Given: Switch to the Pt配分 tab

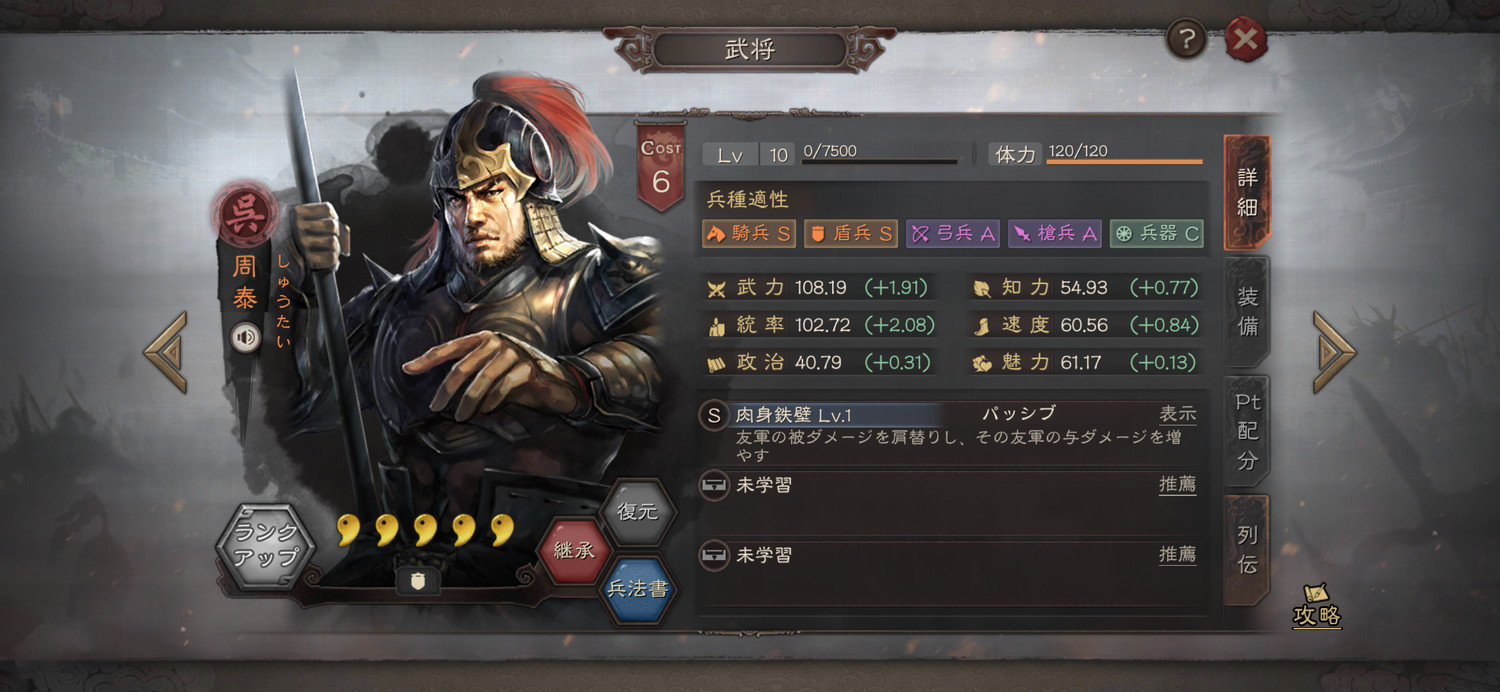Looking at the screenshot, I should tap(1247, 431).
